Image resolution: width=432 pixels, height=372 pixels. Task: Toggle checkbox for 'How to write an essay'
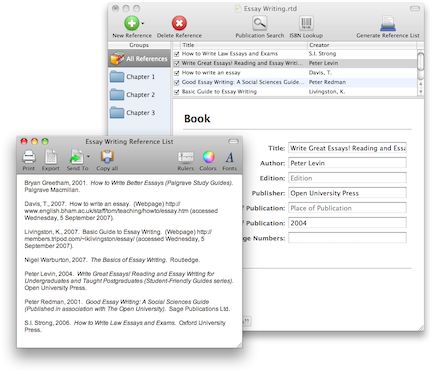(177, 73)
